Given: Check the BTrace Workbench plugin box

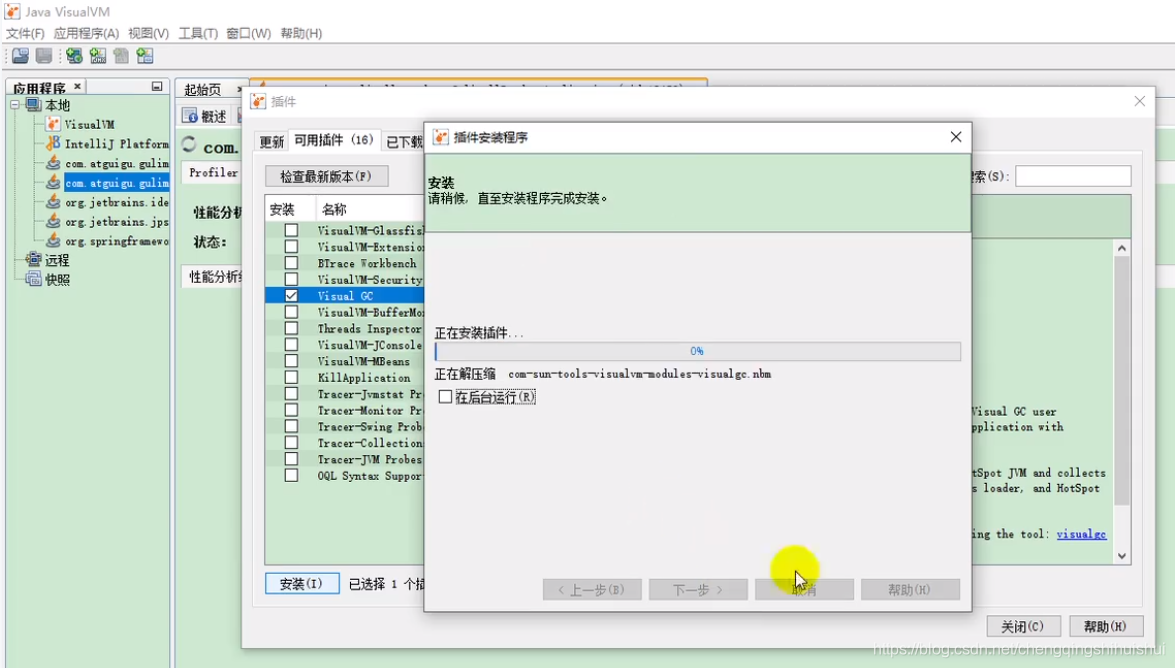Looking at the screenshot, I should [292, 263].
